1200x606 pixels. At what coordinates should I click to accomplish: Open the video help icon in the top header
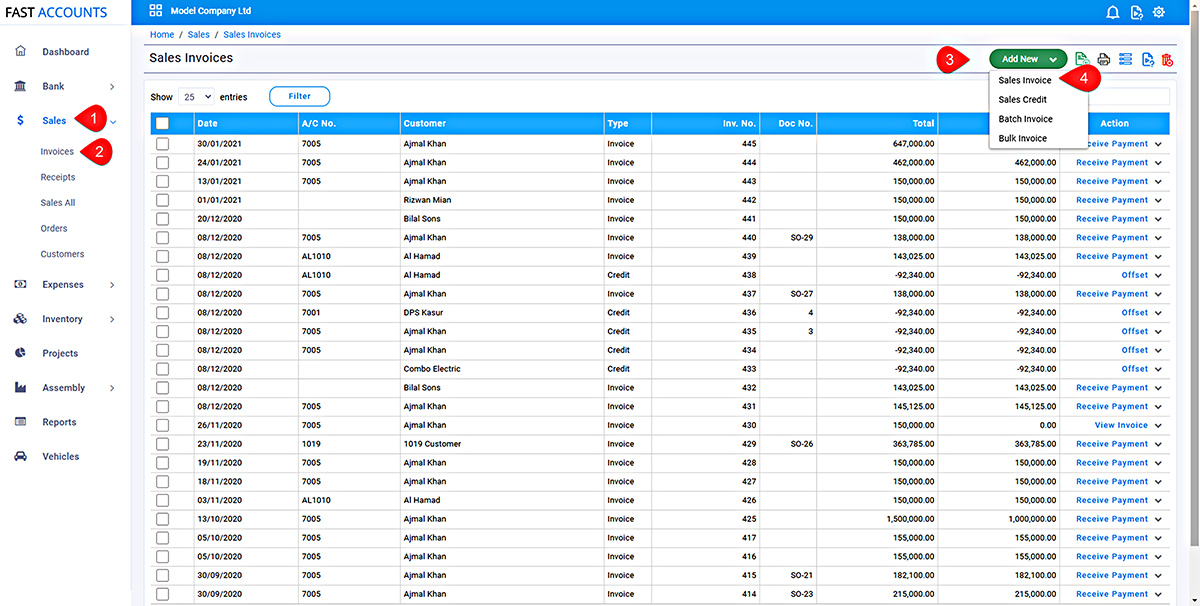(x=1136, y=12)
